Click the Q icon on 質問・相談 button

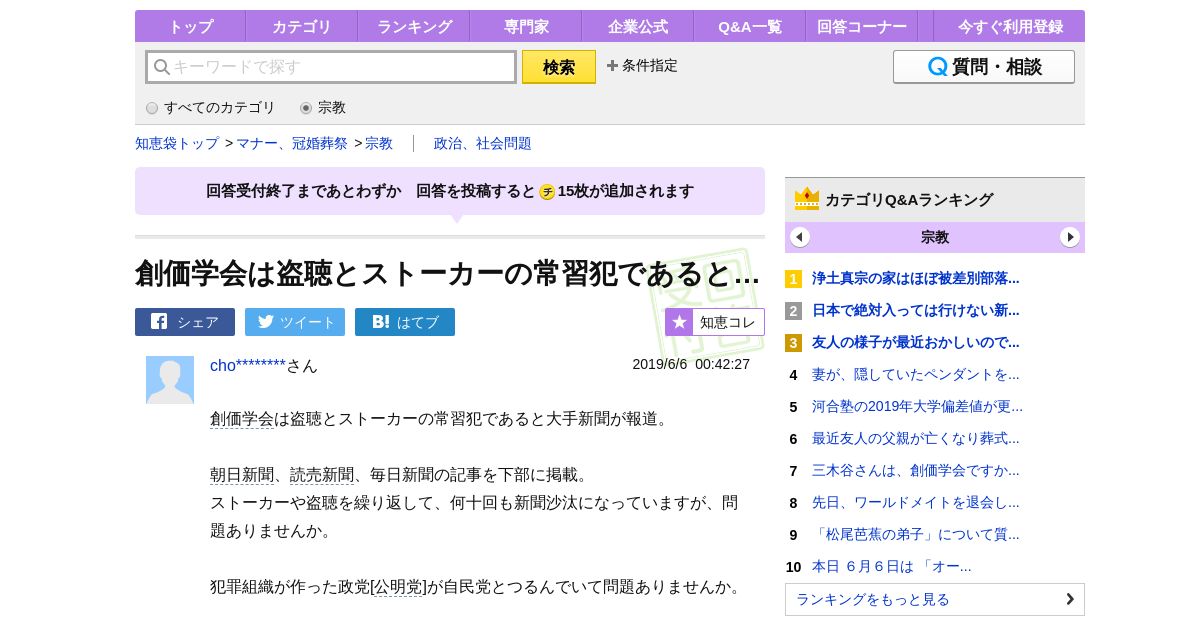[x=937, y=67]
